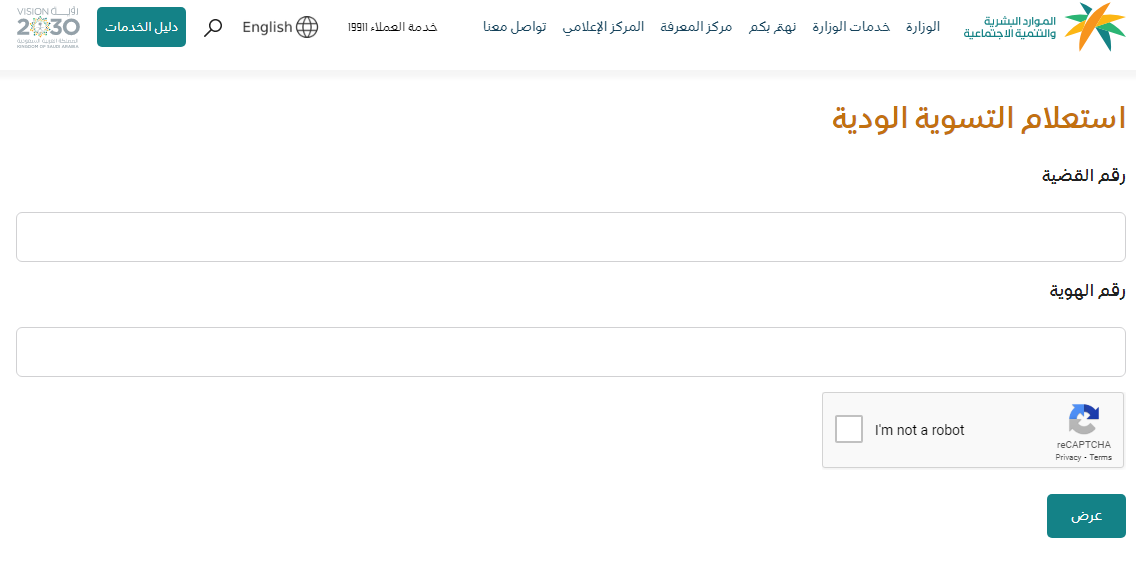Click the Vision 2030 logo
This screenshot has height=561, width=1136.
tap(48, 27)
